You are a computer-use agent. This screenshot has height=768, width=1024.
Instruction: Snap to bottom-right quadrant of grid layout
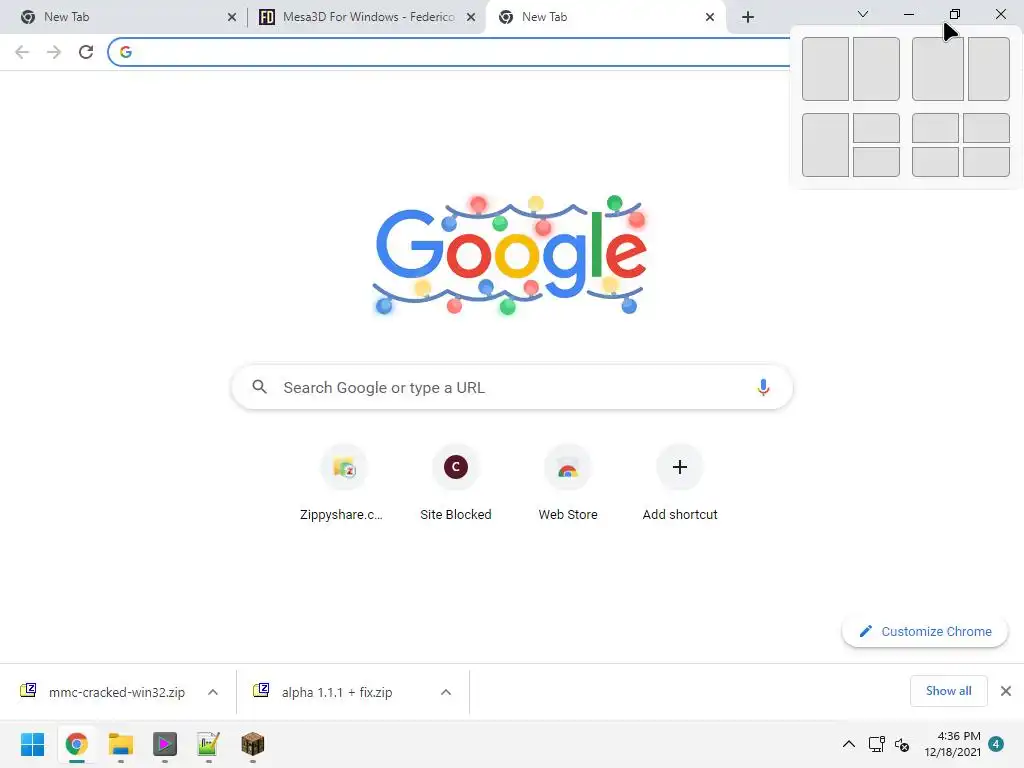[987, 162]
